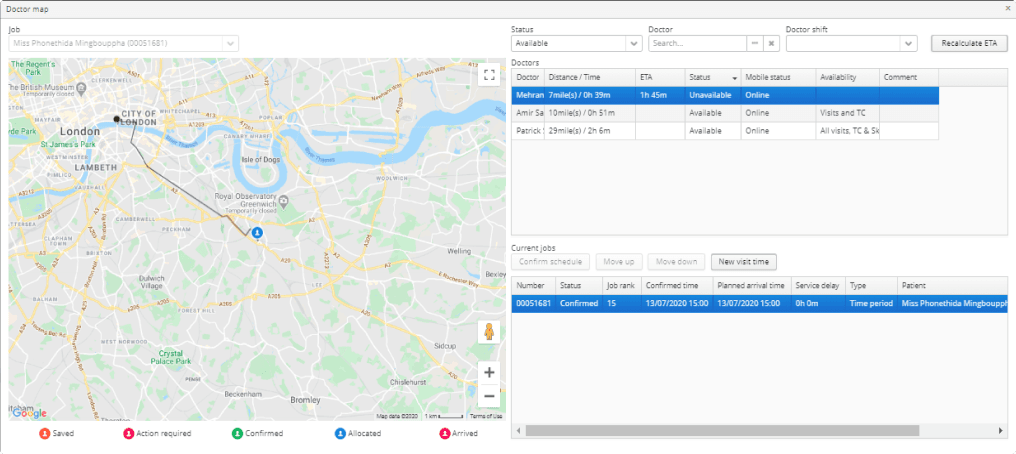Image resolution: width=1016 pixels, height=454 pixels.
Task: Focus the Doctor search input field
Action: [697, 43]
